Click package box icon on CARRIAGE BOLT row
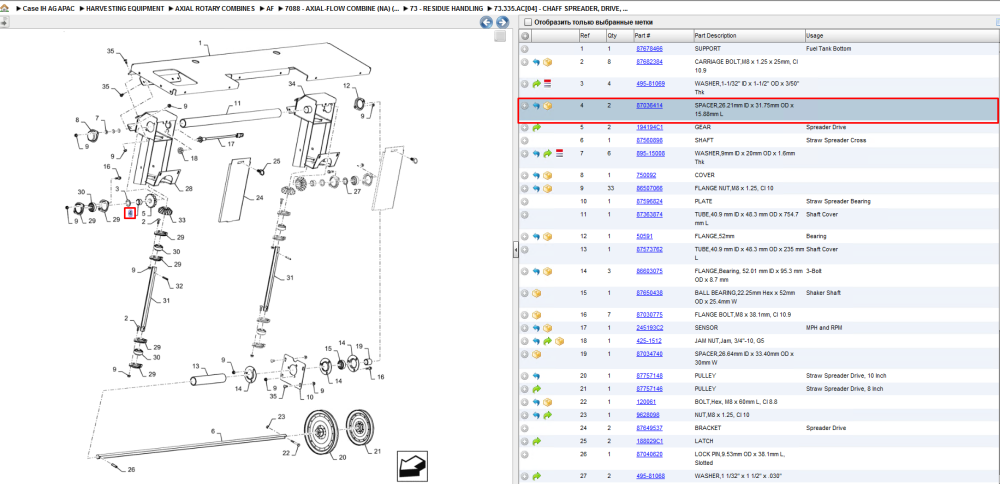 pos(548,62)
